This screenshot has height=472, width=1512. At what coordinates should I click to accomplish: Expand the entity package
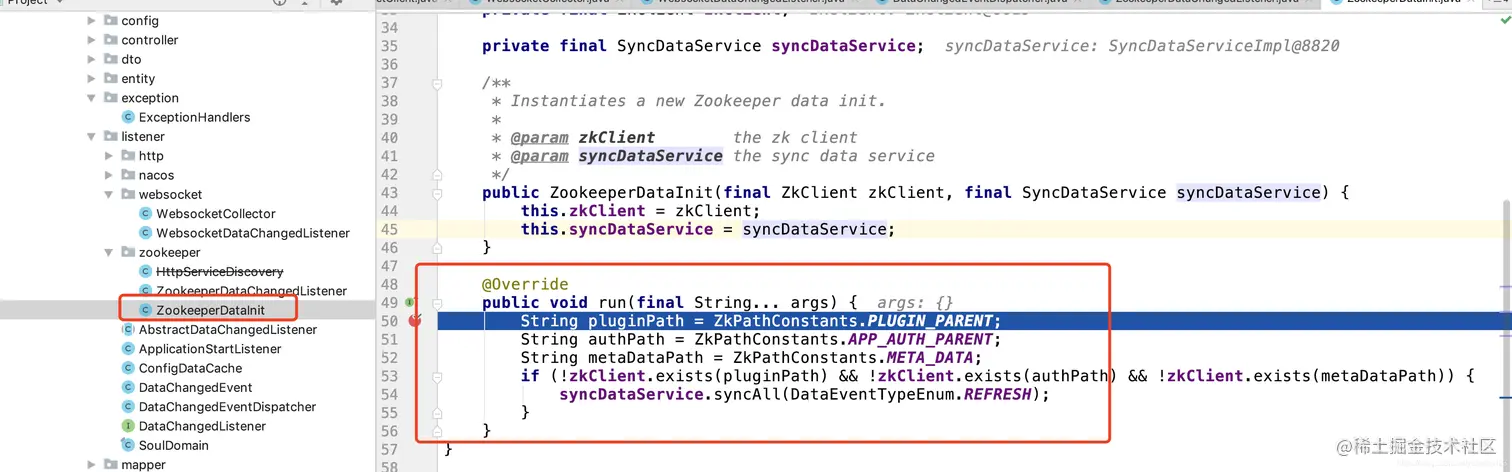92,78
